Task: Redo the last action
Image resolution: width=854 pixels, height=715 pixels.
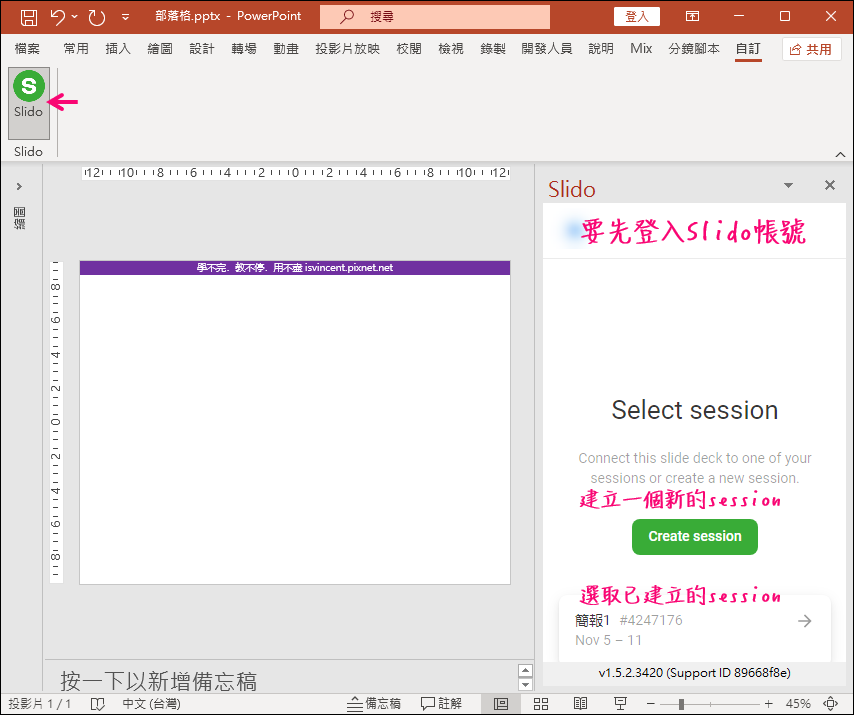Action: point(97,17)
